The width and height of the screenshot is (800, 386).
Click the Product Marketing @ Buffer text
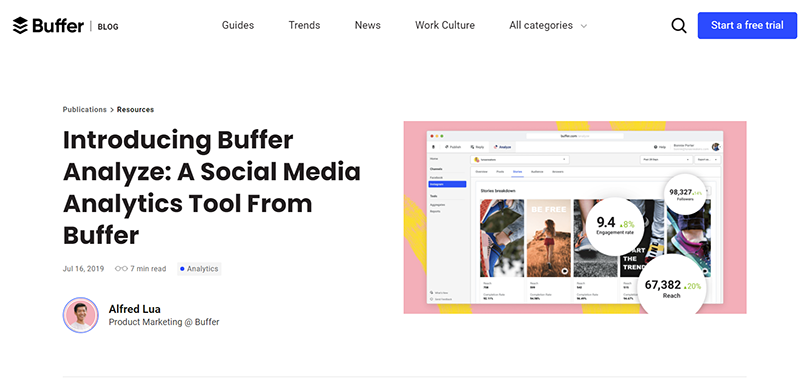[164, 322]
